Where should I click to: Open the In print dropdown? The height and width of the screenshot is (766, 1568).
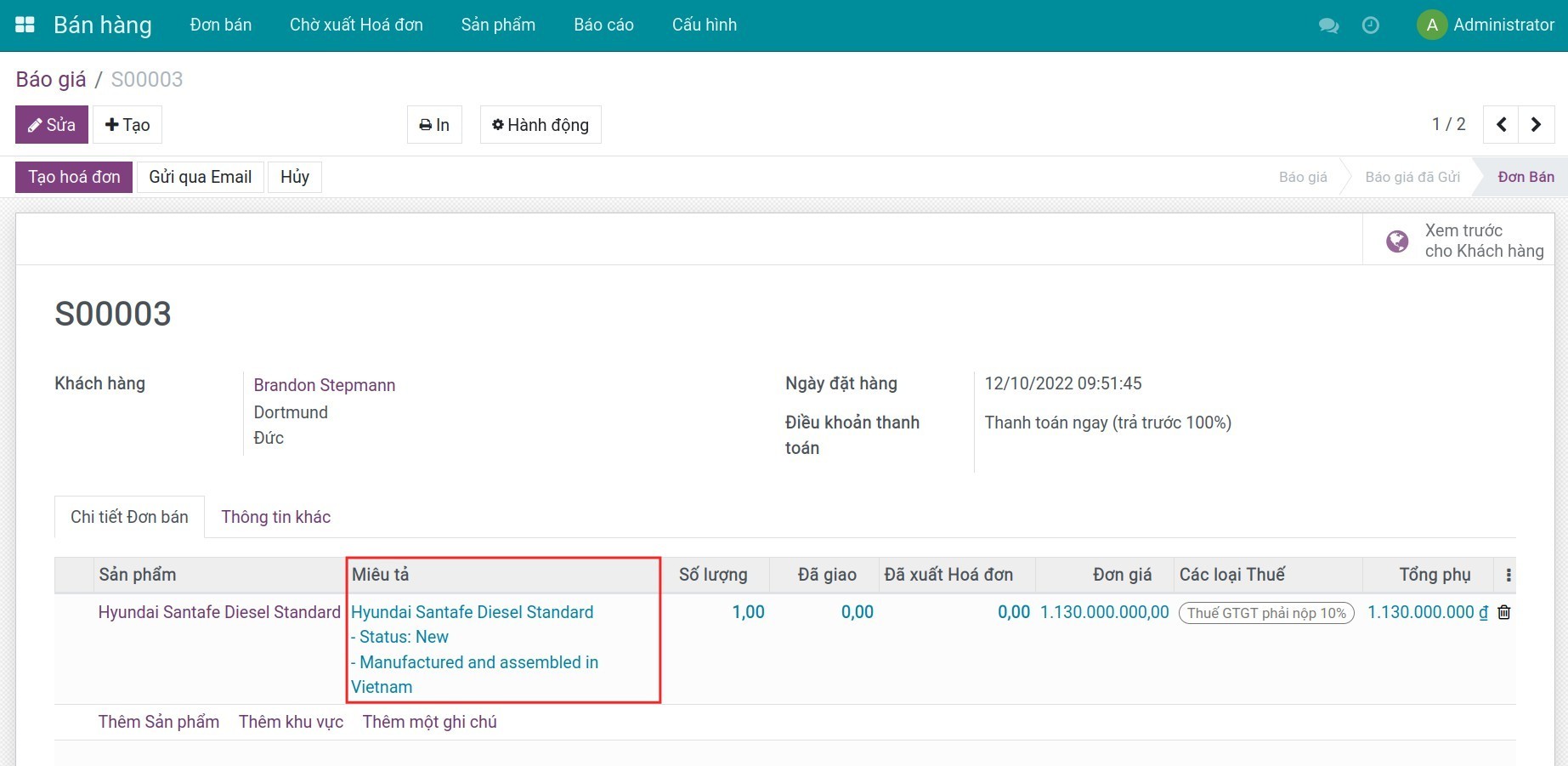[x=434, y=125]
